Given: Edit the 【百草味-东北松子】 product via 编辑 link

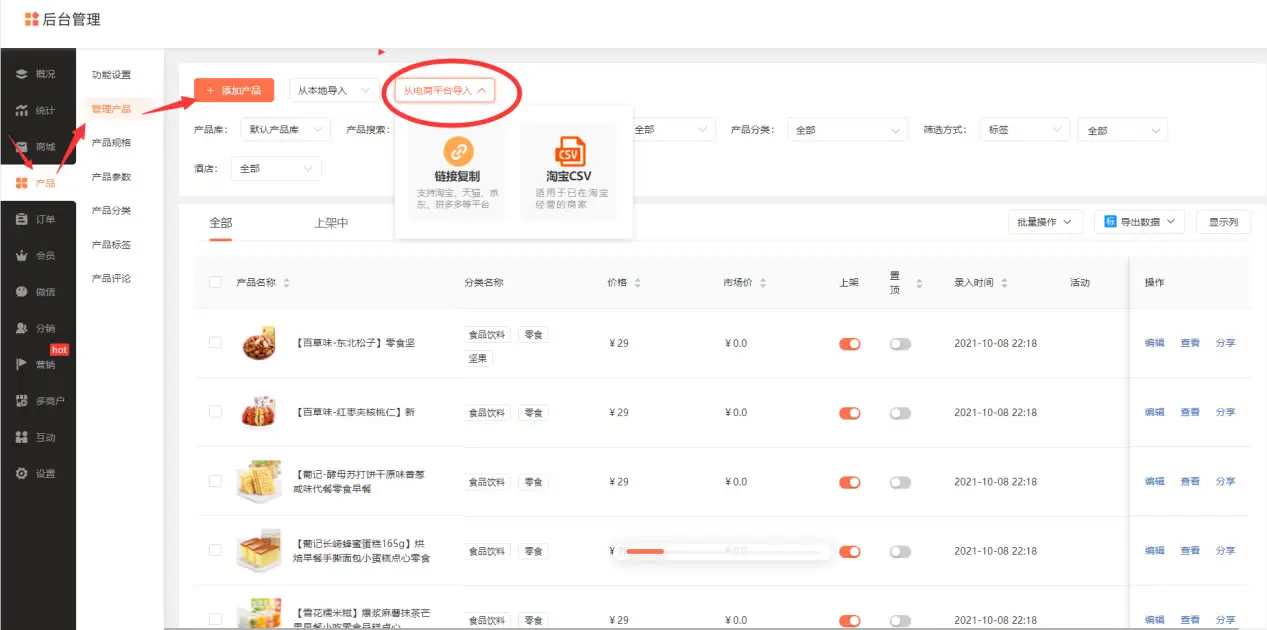Looking at the screenshot, I should (x=1152, y=343).
